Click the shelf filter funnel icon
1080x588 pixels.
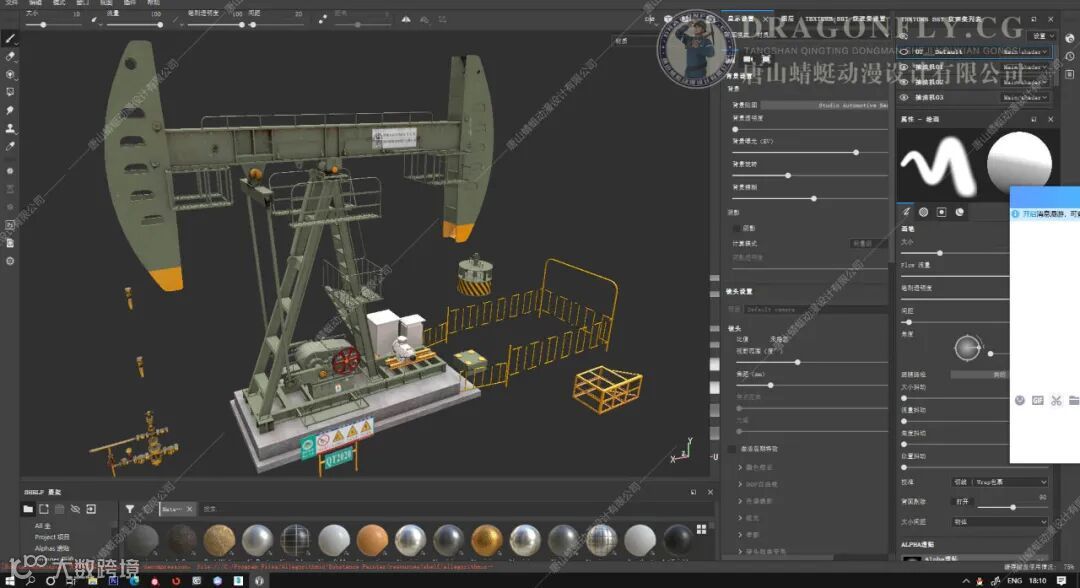pyautogui.click(x=130, y=509)
